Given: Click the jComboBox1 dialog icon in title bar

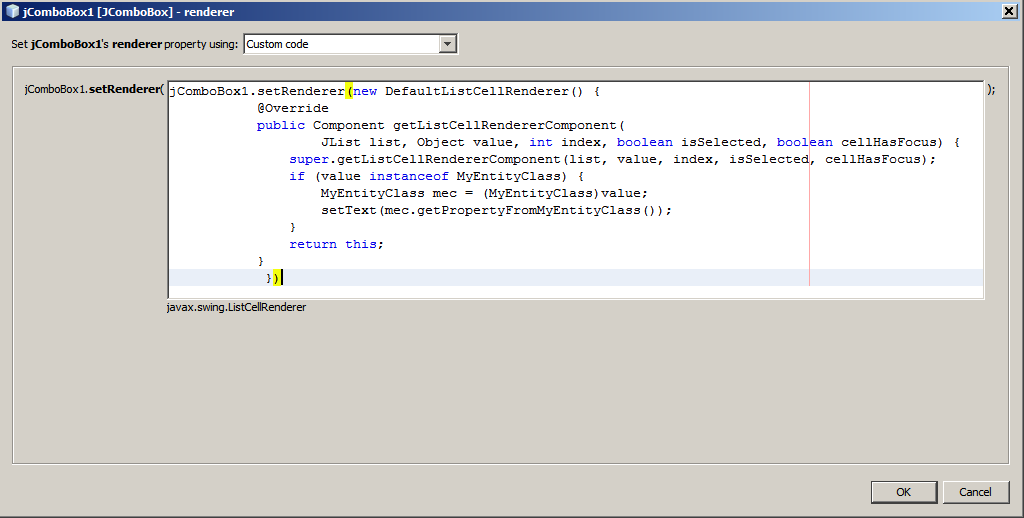Looking at the screenshot, I should coord(12,10).
